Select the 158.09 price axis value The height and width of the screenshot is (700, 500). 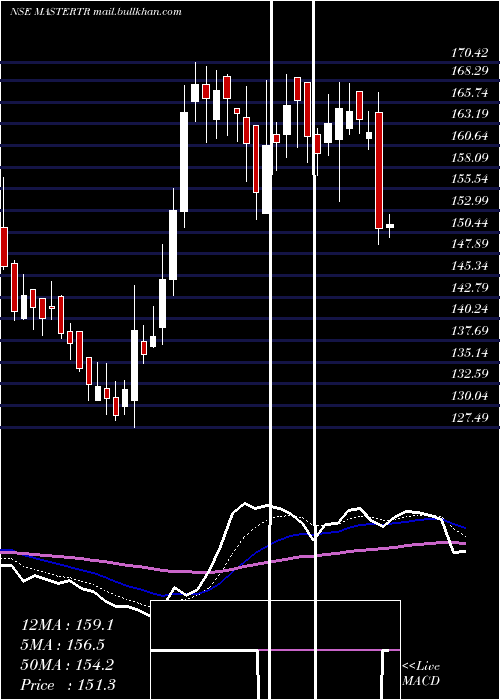(x=470, y=157)
